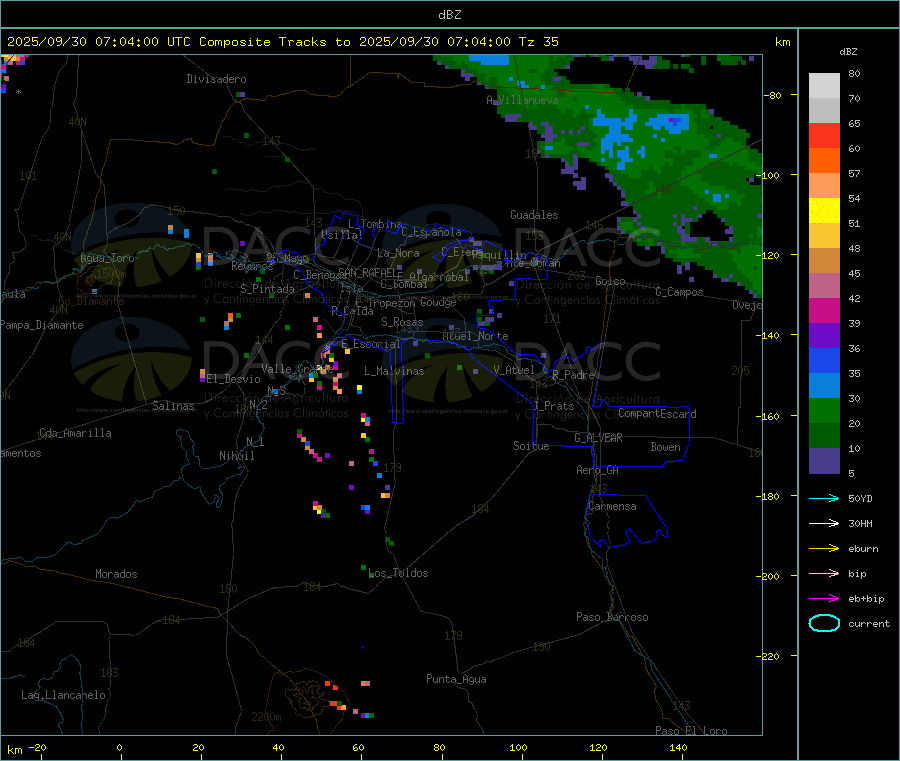Image resolution: width=900 pixels, height=761 pixels.
Task: Click the Atuel_Norte map label
Action: click(x=475, y=336)
